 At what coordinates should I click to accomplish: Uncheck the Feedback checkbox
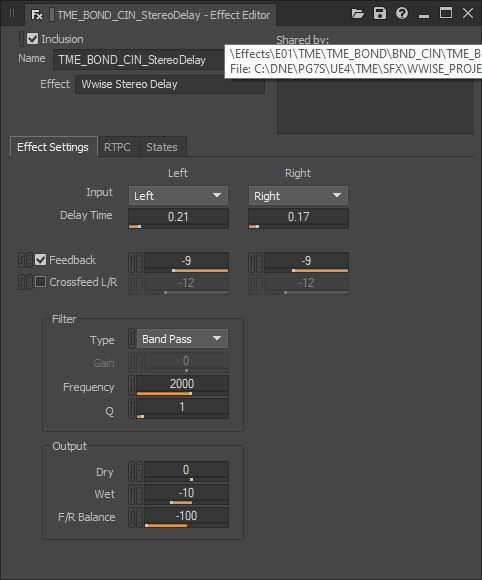click(x=40, y=260)
